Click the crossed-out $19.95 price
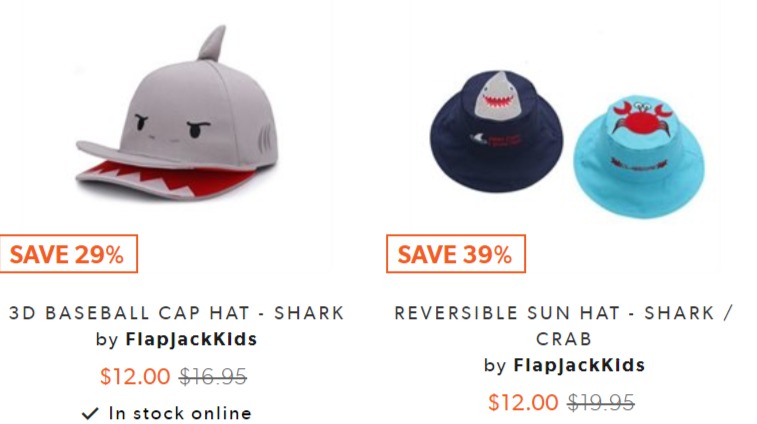The height and width of the screenshot is (424, 757). click(x=601, y=402)
